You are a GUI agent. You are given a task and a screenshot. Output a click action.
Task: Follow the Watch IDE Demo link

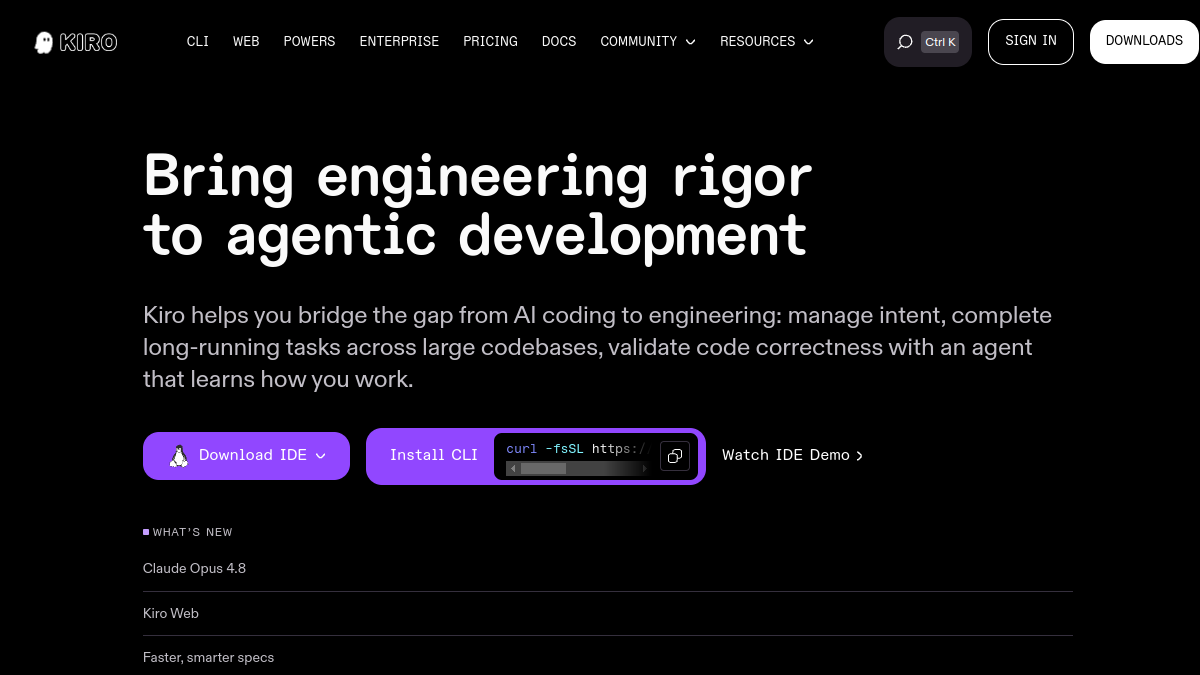(792, 455)
